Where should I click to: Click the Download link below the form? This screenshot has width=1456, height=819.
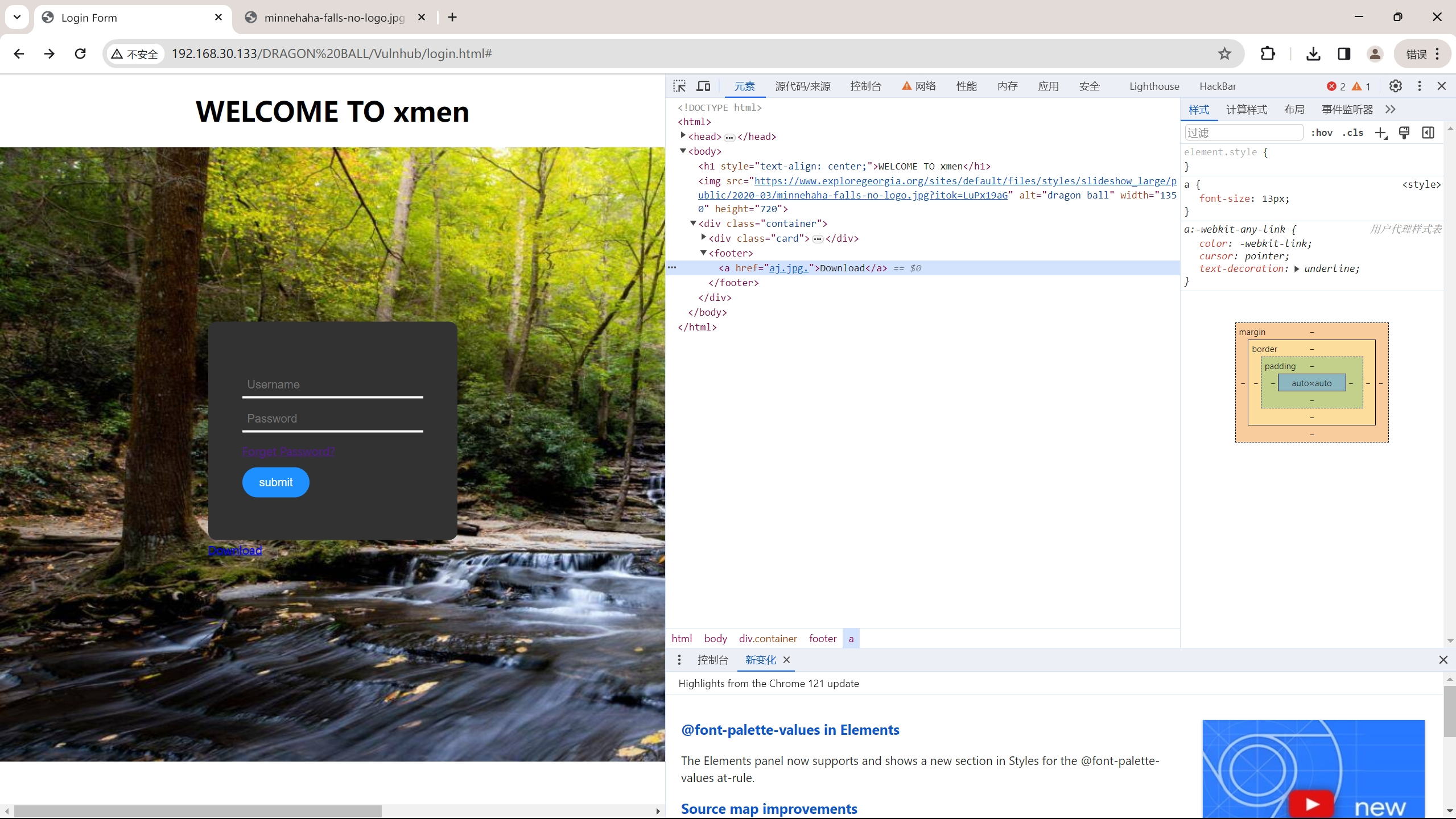pos(235,551)
